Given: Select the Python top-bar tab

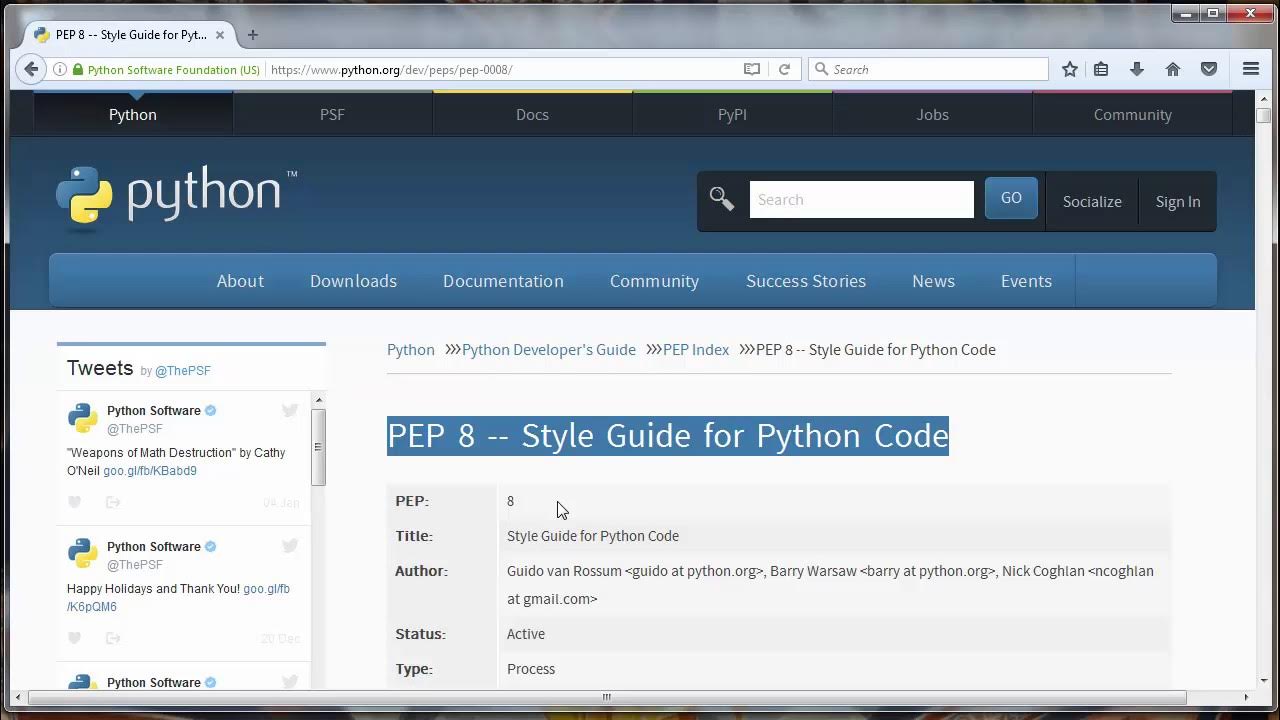Looking at the screenshot, I should tap(133, 114).
